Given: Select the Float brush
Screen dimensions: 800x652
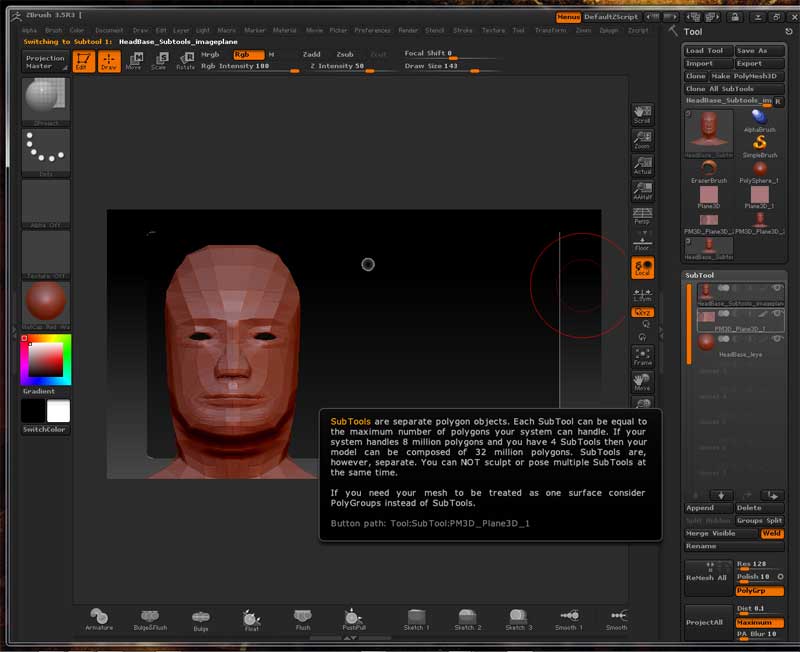Looking at the screenshot, I should (252, 620).
